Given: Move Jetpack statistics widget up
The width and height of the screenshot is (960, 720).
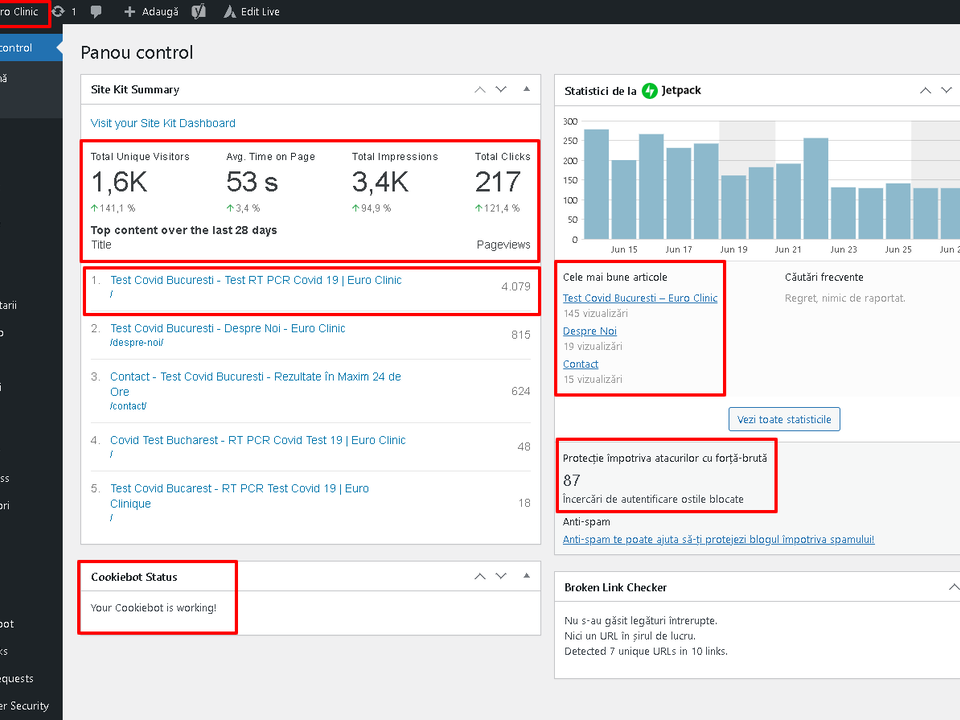Looking at the screenshot, I should tap(926, 91).
